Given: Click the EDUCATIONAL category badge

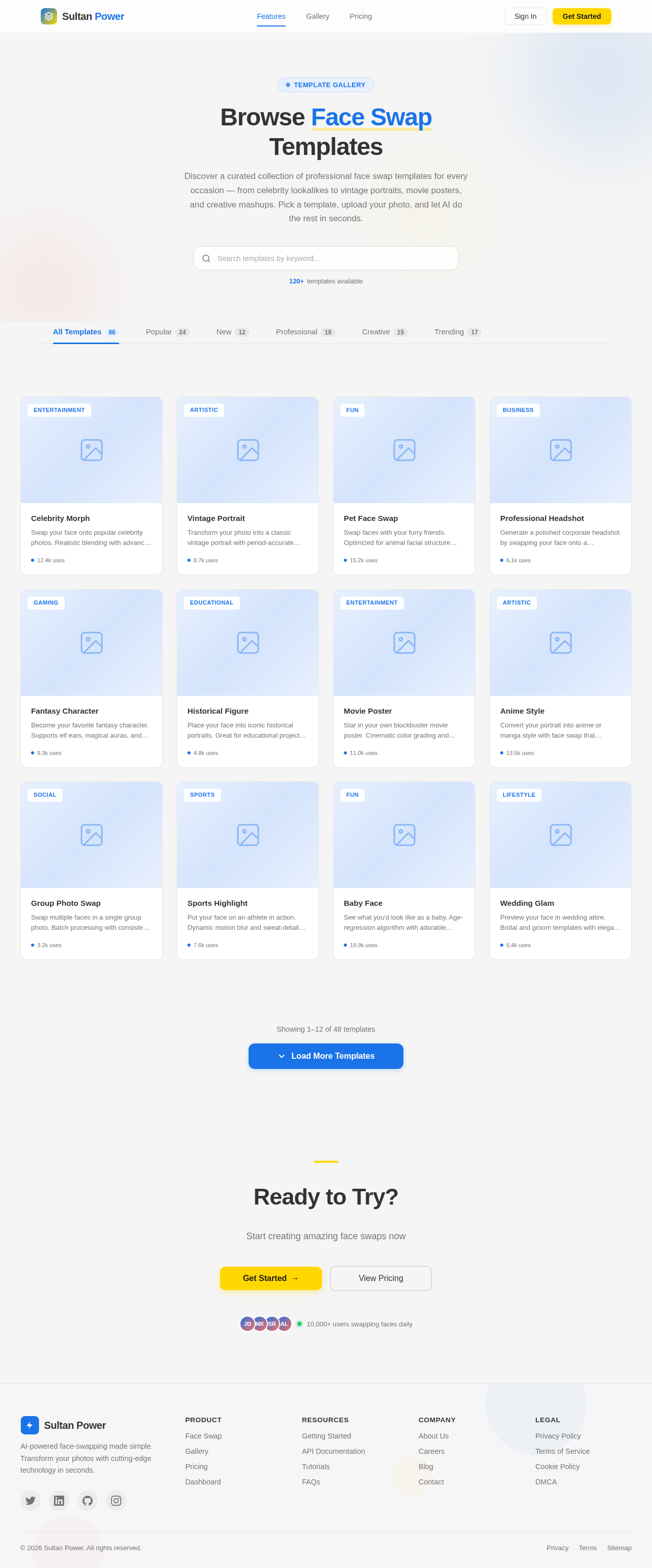Looking at the screenshot, I should 212,603.
